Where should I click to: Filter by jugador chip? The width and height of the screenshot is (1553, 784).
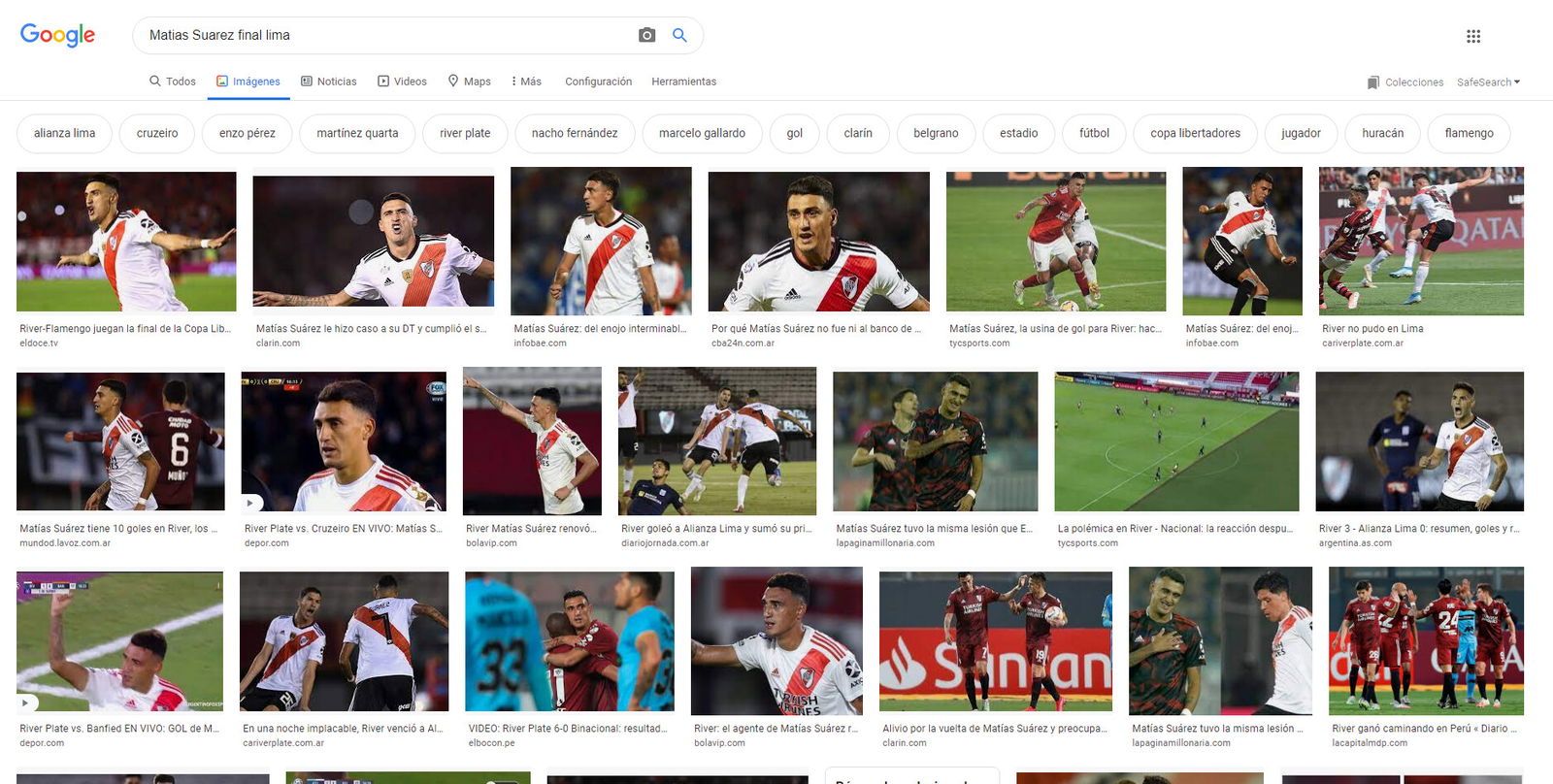(1301, 133)
